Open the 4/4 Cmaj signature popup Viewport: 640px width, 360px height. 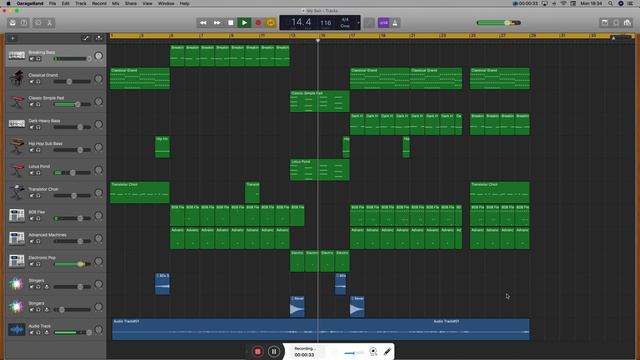(x=345, y=23)
